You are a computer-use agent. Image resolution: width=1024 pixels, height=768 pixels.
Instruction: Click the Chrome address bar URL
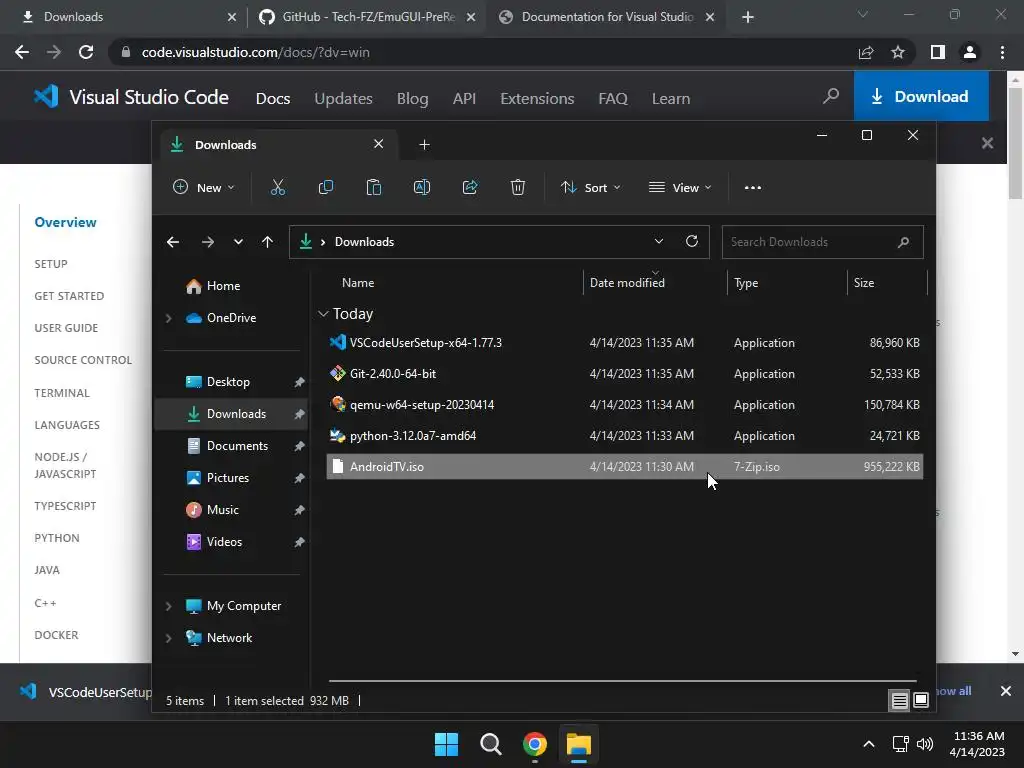click(x=255, y=52)
